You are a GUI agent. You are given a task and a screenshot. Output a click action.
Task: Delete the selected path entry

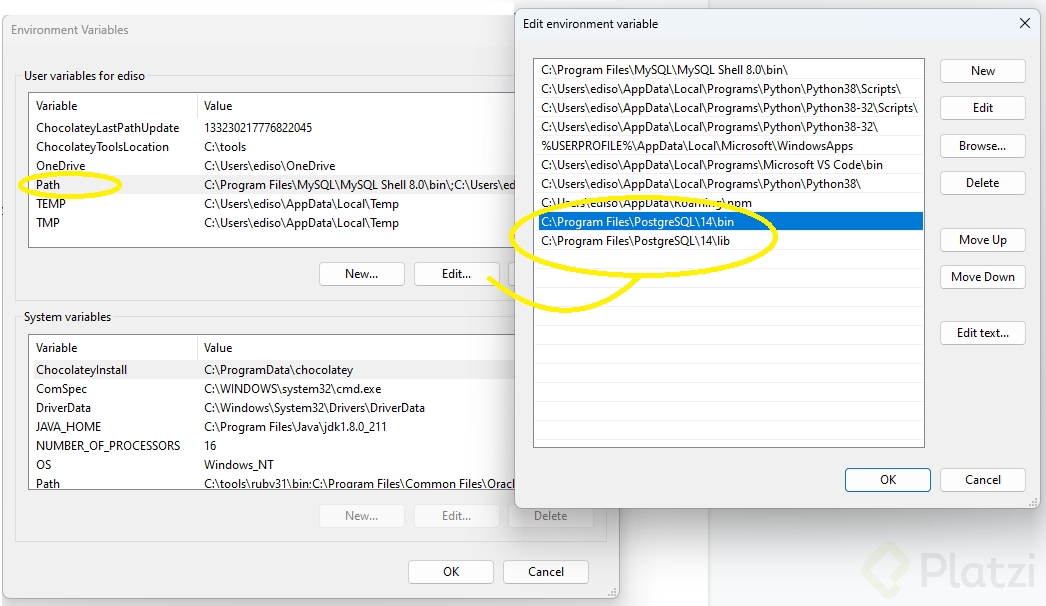point(983,183)
